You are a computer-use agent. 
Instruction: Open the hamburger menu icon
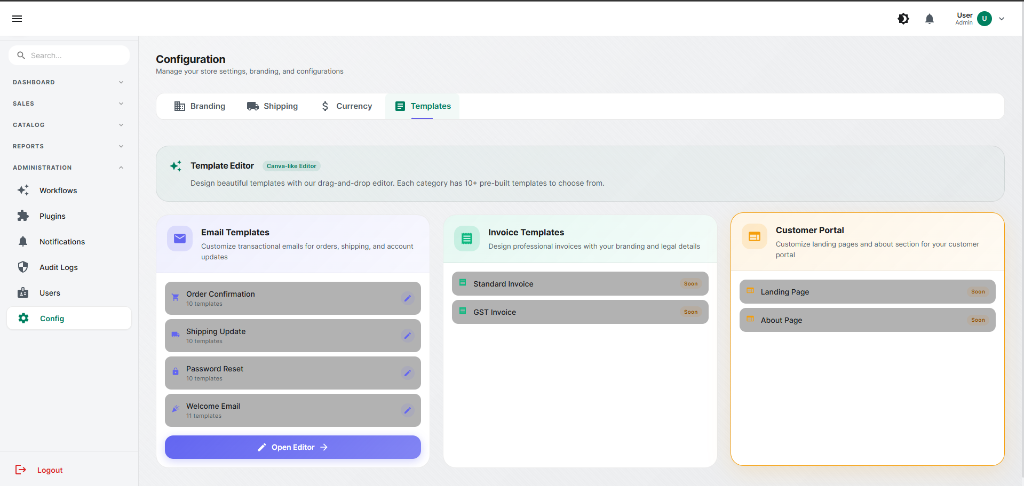tap(17, 19)
